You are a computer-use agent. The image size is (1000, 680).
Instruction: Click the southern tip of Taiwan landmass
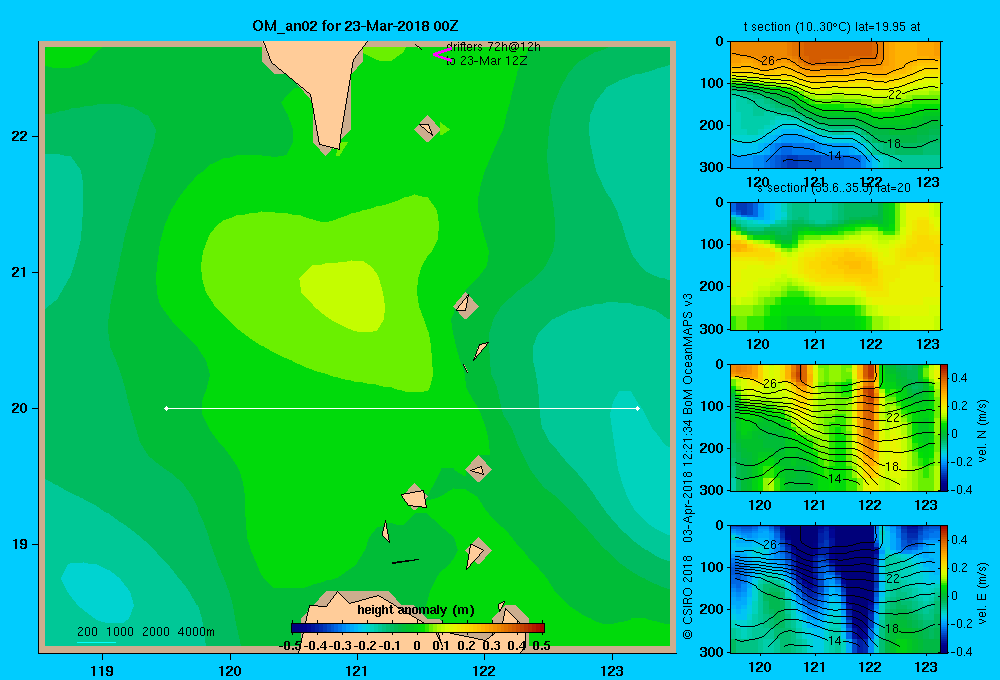(329, 144)
